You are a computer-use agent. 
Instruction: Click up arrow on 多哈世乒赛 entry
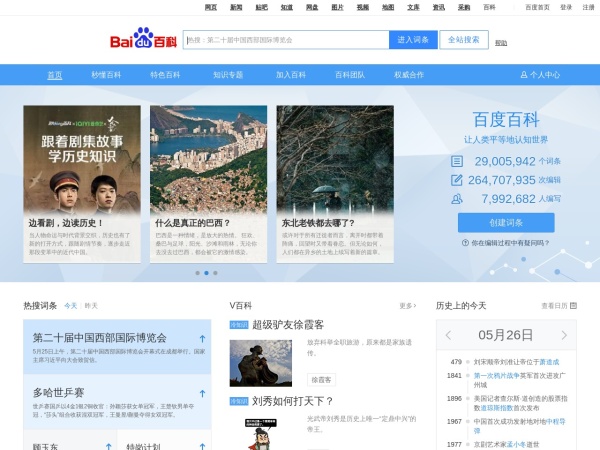tap(202, 393)
